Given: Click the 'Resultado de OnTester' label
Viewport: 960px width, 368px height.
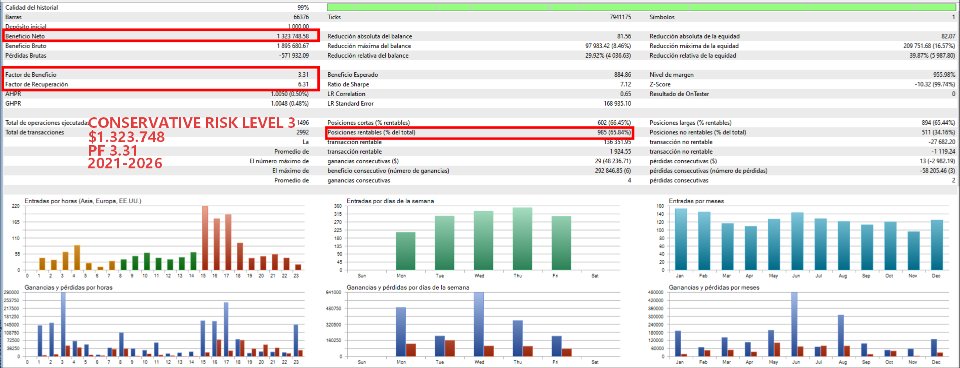Looking at the screenshot, I should (679, 94).
